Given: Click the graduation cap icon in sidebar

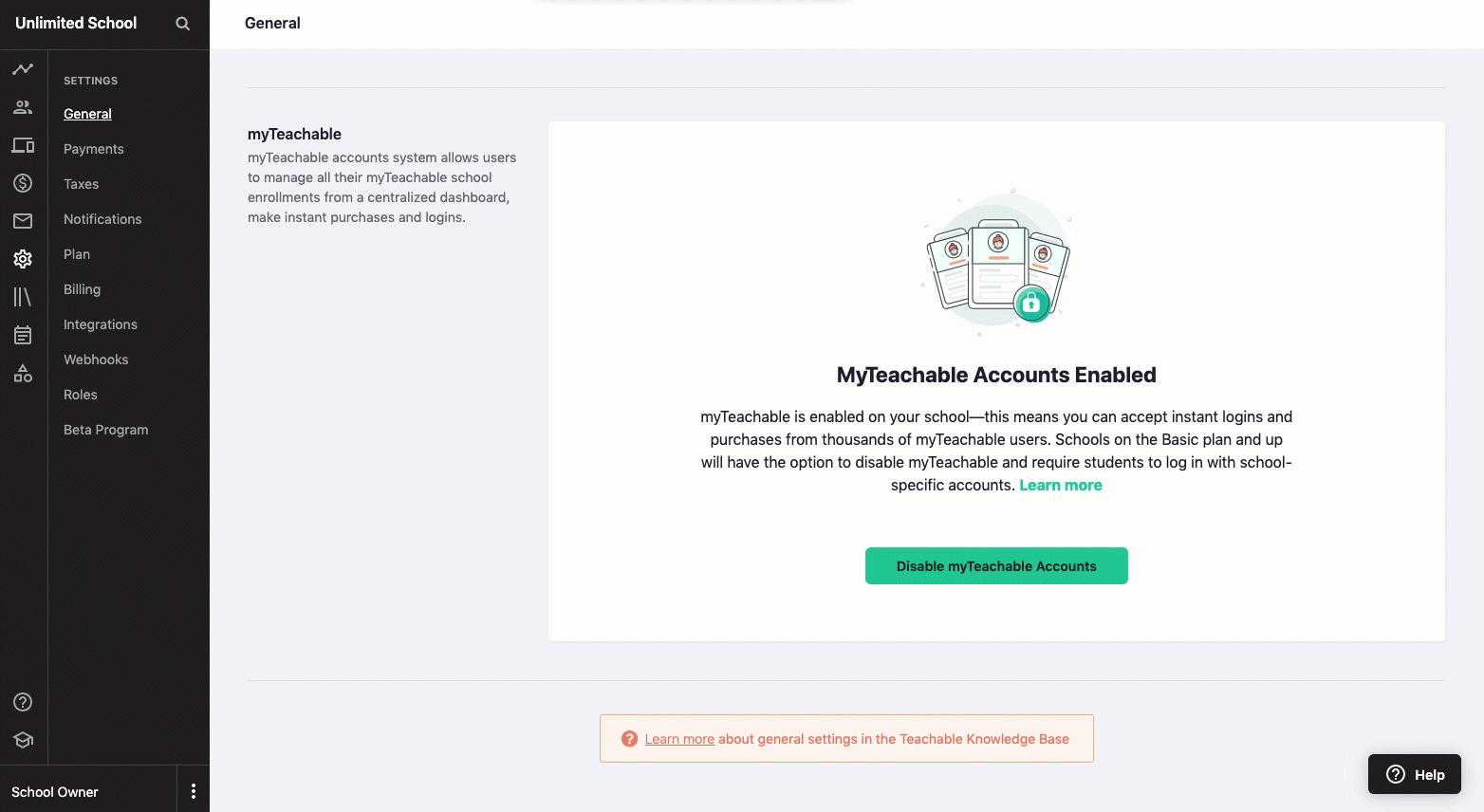Looking at the screenshot, I should pos(23,740).
